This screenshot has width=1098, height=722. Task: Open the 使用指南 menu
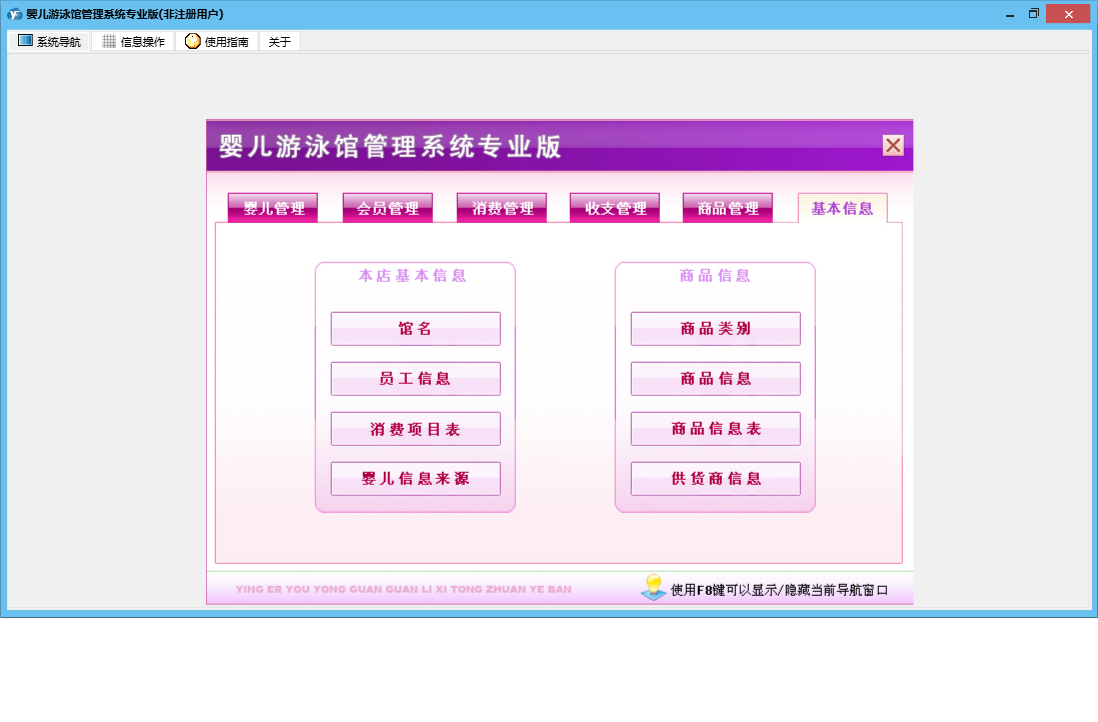217,41
